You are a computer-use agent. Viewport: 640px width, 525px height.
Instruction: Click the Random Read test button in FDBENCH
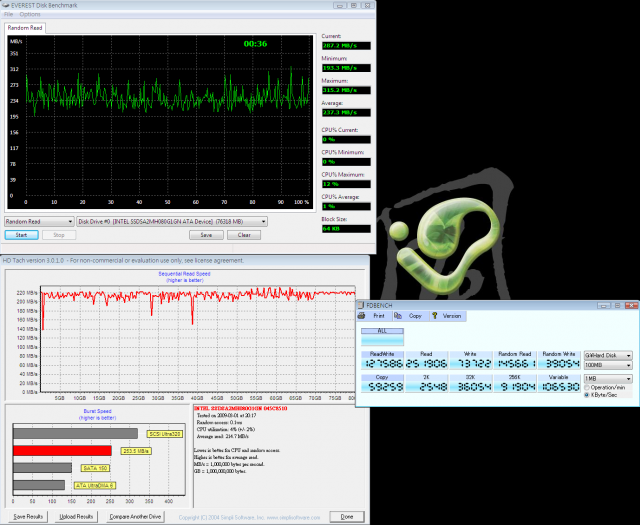coord(515,354)
